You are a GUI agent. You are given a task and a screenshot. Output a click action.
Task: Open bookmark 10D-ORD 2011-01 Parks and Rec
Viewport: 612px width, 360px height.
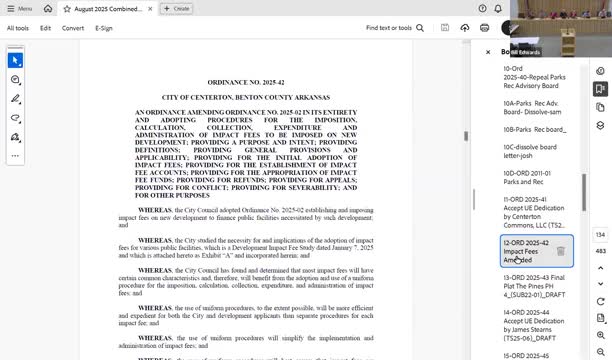tap(527, 177)
